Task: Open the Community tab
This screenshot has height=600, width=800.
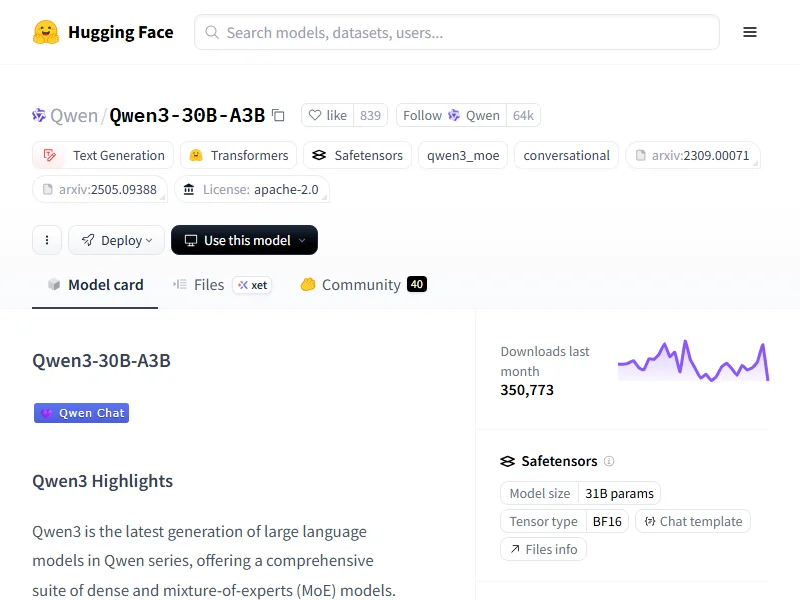Action: [x=351, y=285]
